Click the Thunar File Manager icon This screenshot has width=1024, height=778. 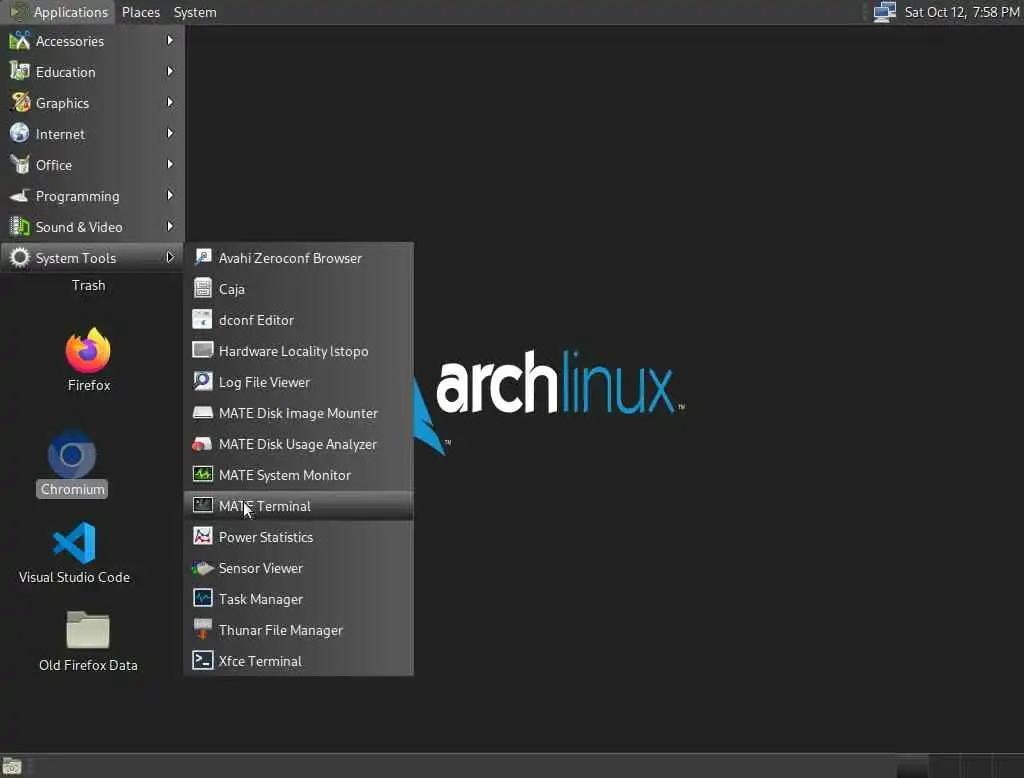(x=202, y=630)
